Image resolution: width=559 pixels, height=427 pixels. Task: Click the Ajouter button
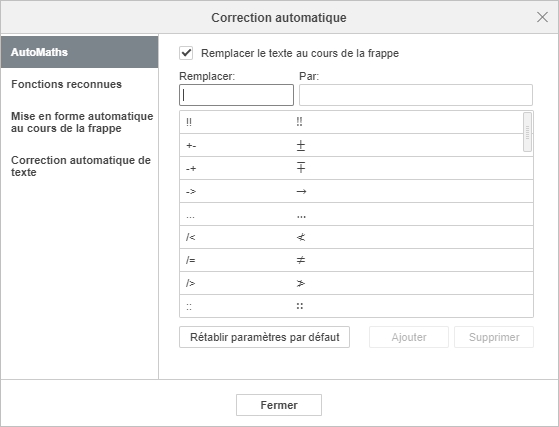409,337
